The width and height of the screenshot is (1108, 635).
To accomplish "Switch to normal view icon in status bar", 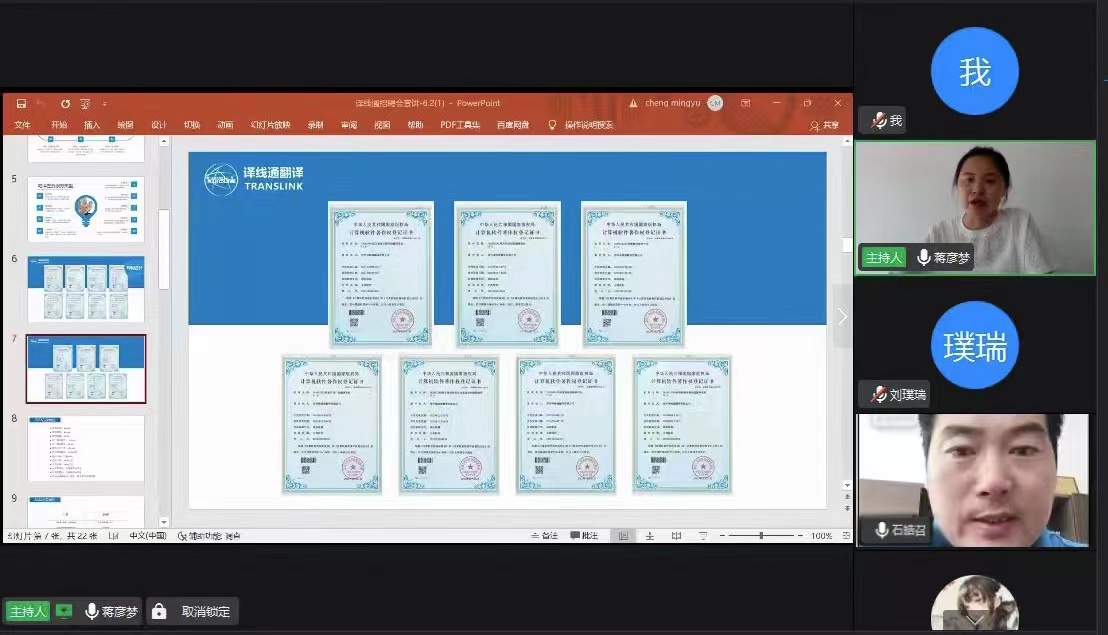I will click(622, 536).
